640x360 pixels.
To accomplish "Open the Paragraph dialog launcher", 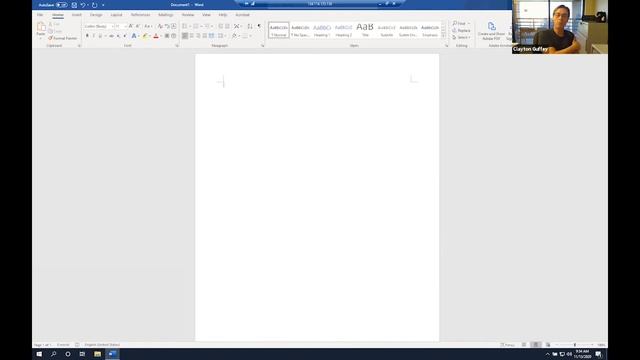I will (262, 46).
